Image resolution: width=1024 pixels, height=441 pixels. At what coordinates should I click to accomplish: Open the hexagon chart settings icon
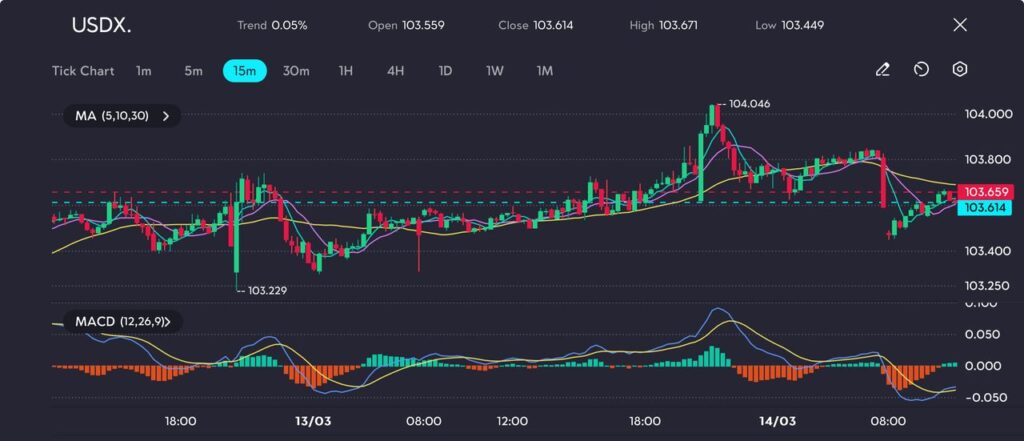tap(960, 70)
